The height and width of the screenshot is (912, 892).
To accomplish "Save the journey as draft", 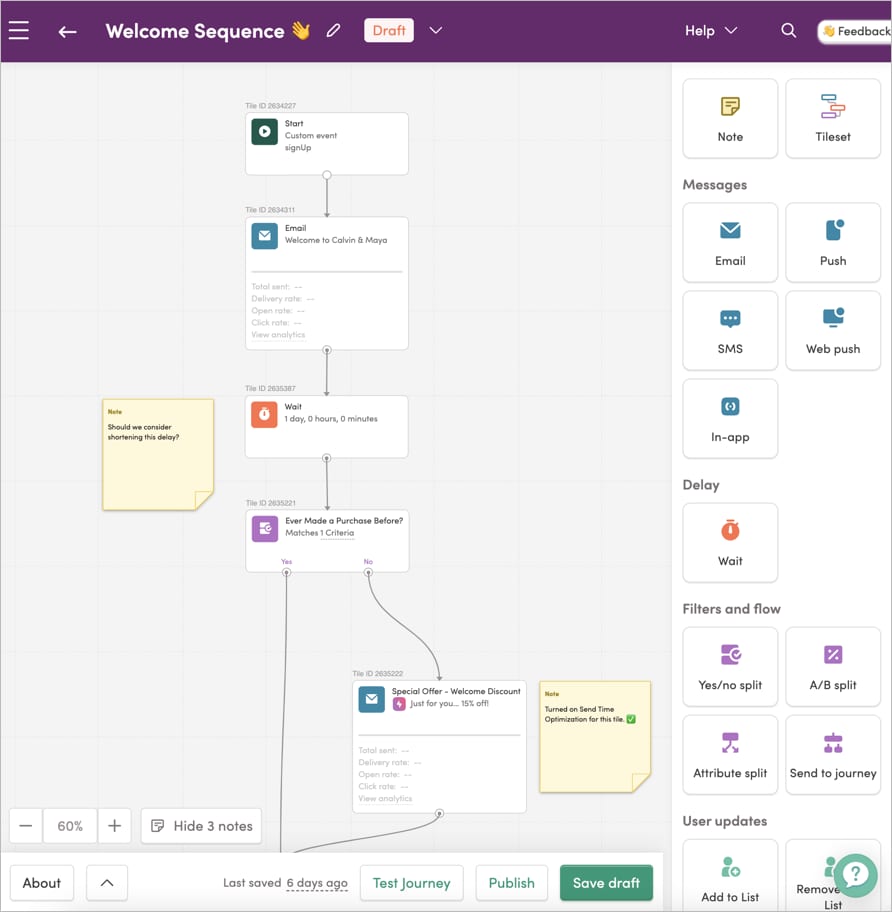I will [x=606, y=883].
